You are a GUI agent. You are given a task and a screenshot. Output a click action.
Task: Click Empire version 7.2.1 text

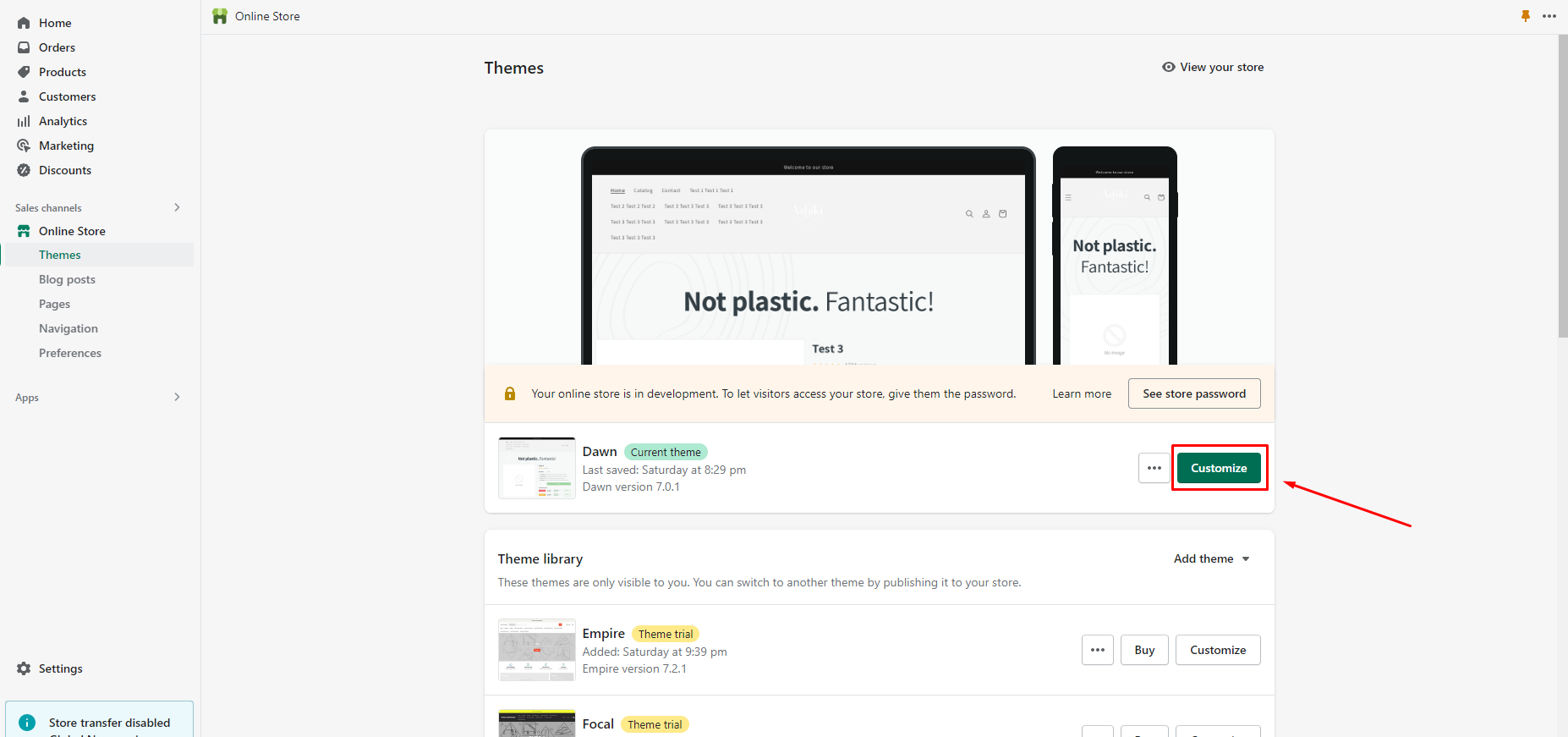coord(634,668)
